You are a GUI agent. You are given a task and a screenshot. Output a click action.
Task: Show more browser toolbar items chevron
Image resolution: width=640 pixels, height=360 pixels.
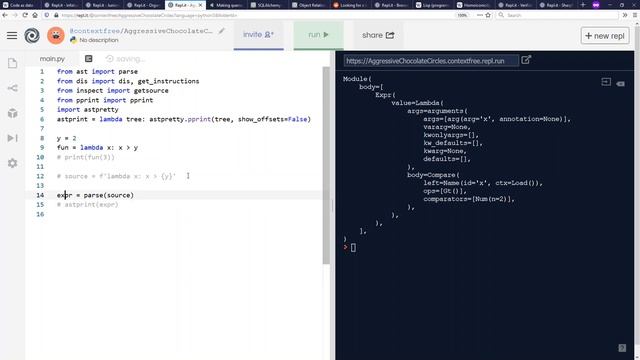[x=624, y=15]
